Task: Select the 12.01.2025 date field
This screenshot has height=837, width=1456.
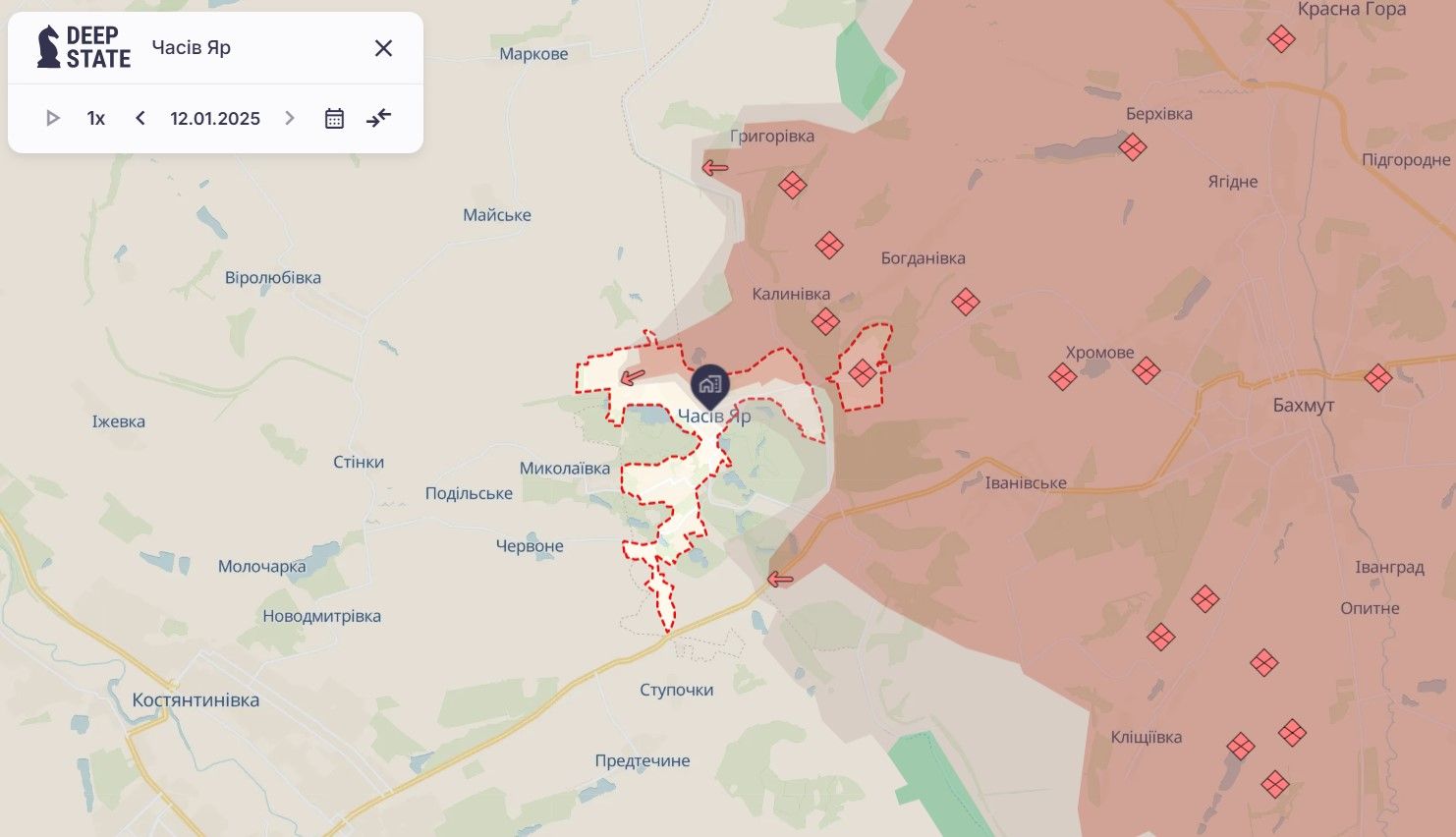Action: 215,119
